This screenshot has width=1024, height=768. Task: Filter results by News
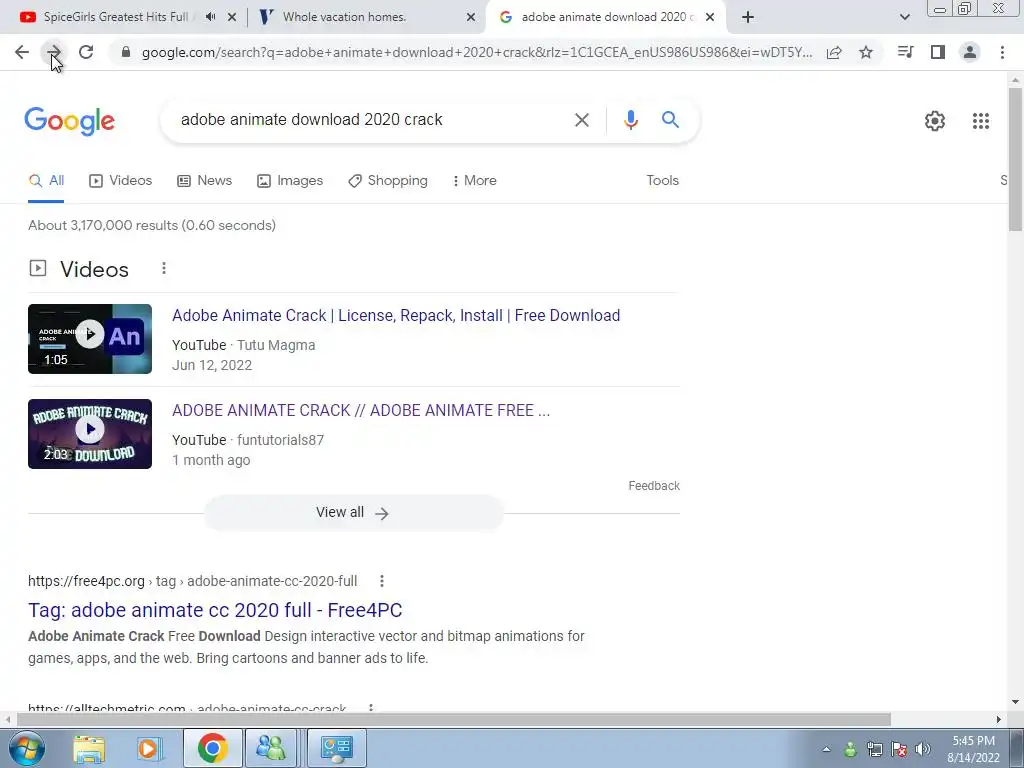[x=204, y=180]
